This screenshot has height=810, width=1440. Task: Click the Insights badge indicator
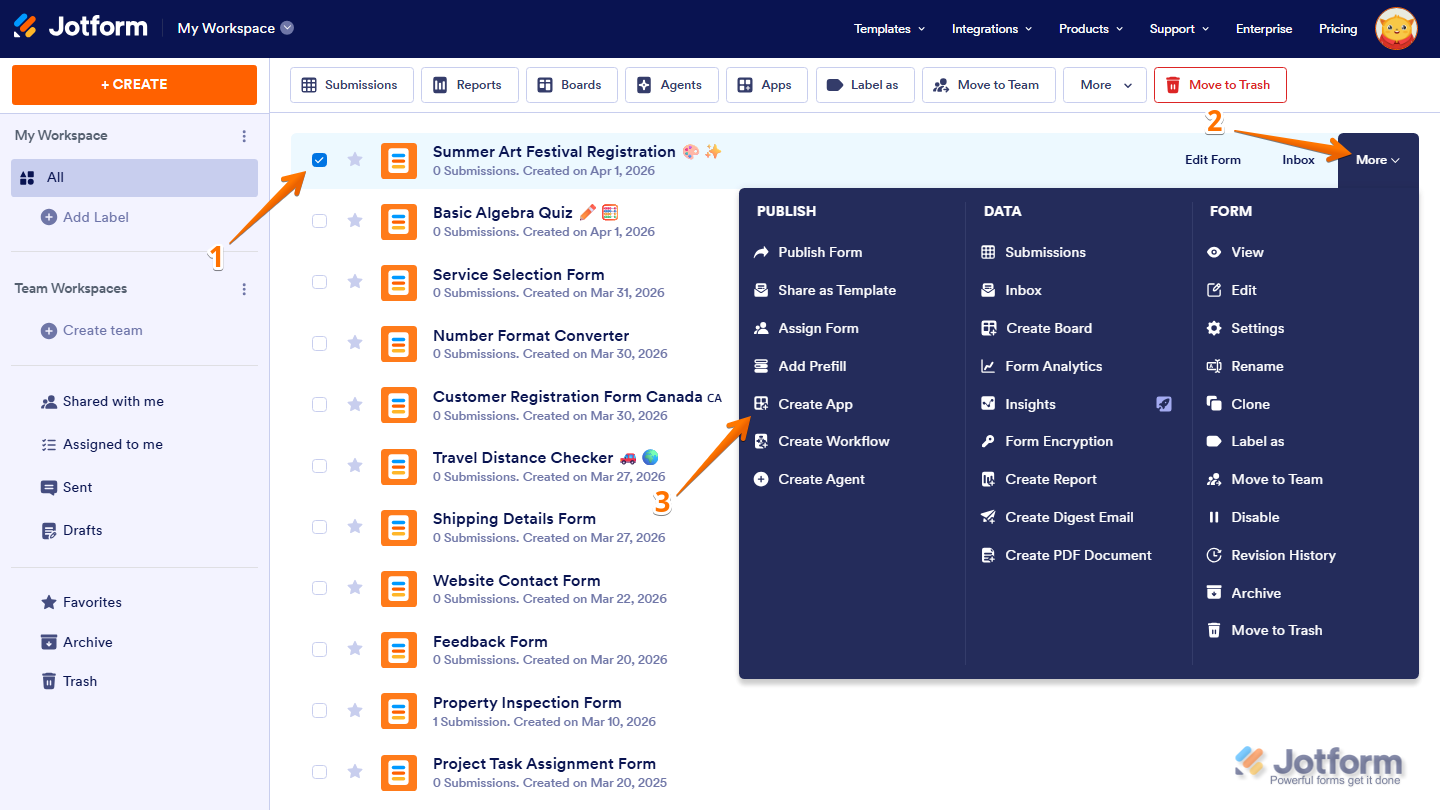1163,404
